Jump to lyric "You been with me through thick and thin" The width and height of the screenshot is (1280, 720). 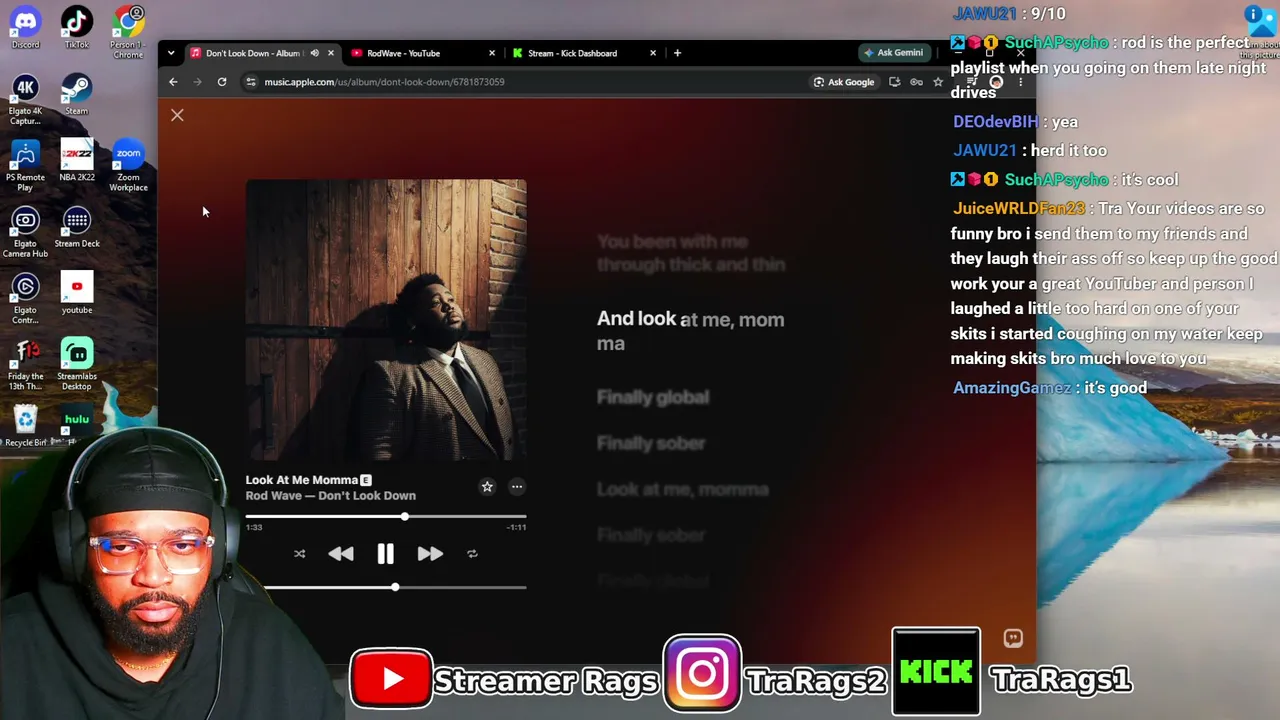point(691,253)
